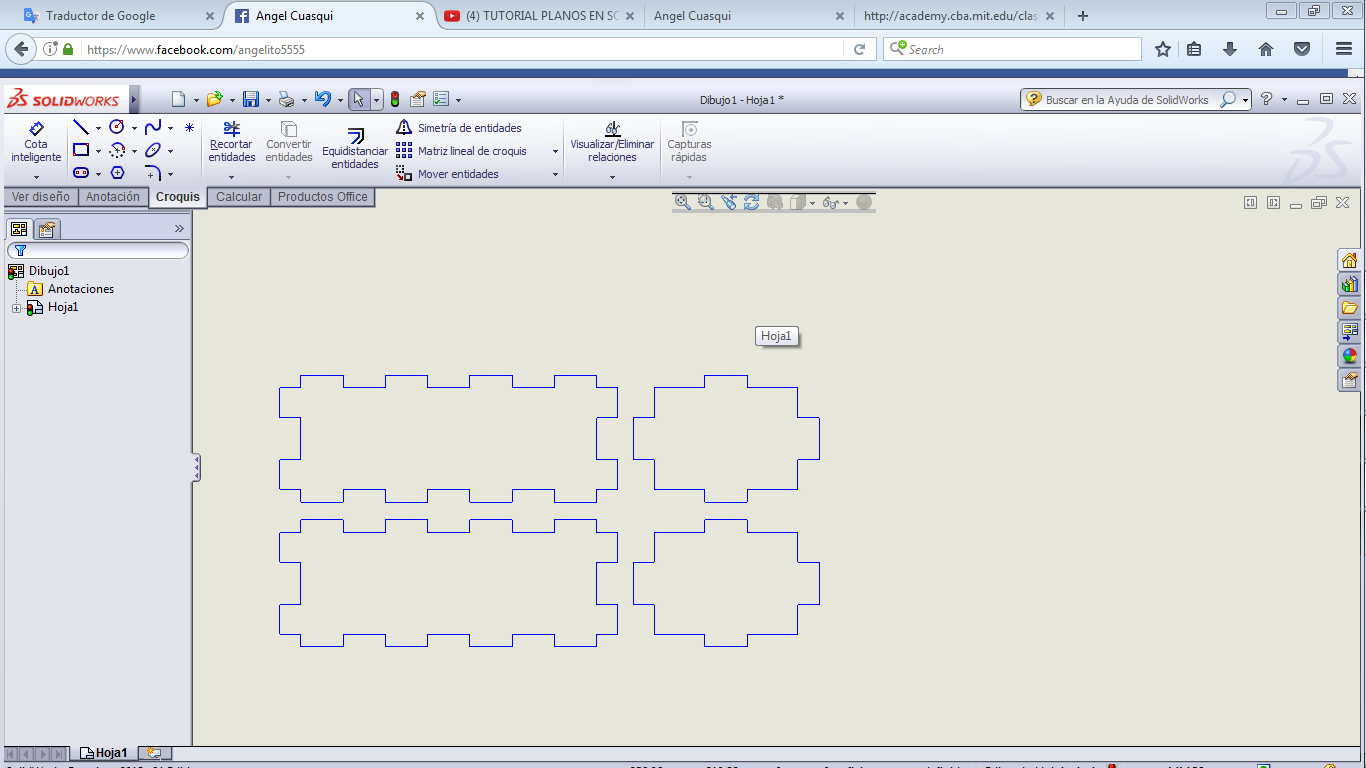Click Matriz lineal de croquis

[x=462, y=150]
